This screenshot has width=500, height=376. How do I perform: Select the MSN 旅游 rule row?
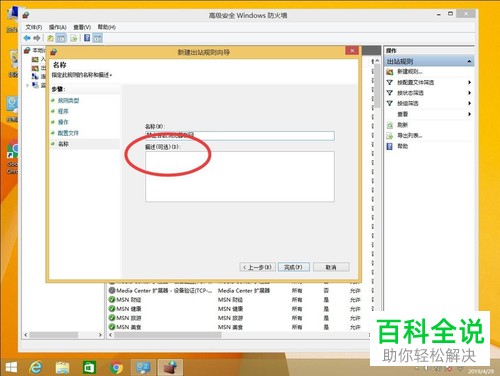(238, 318)
